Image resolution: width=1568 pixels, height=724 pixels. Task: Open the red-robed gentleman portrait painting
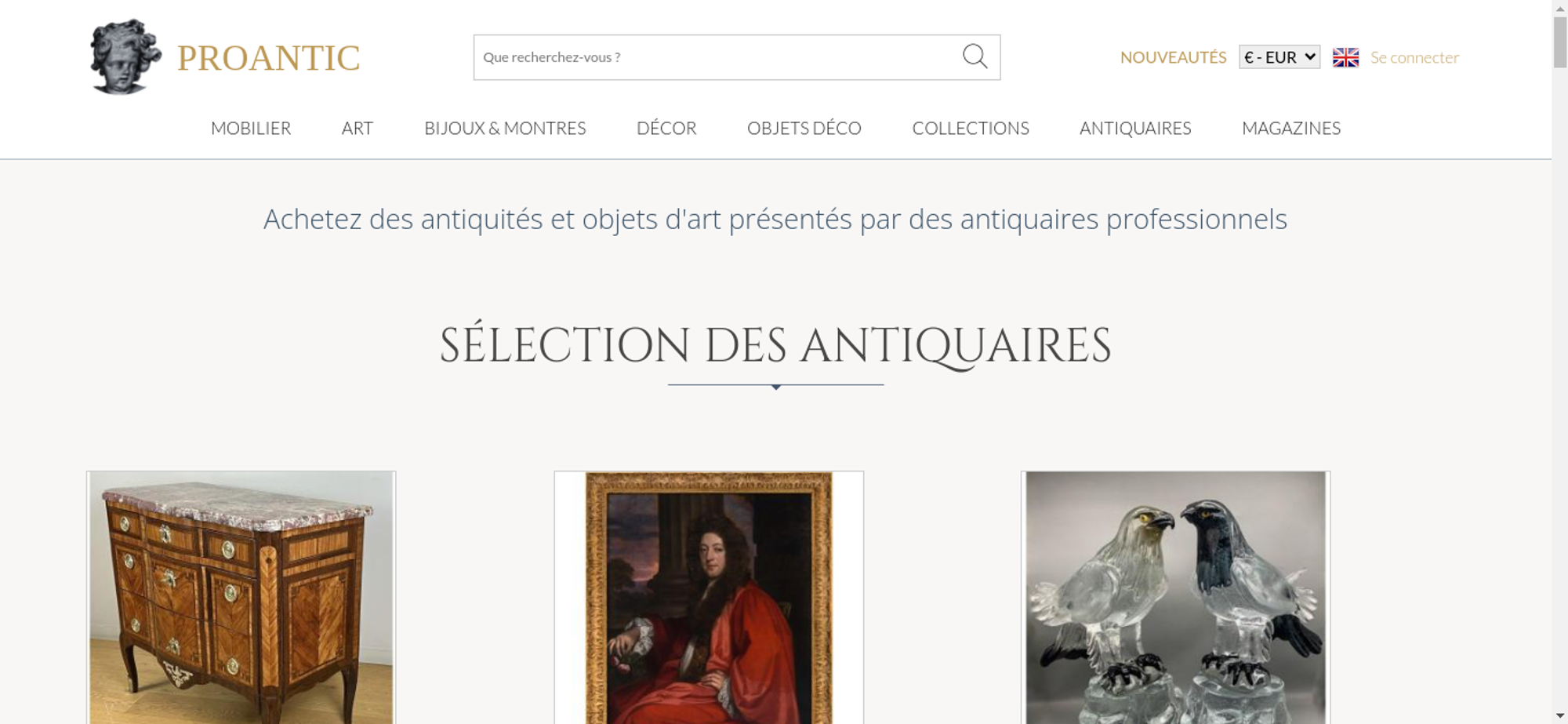point(709,597)
